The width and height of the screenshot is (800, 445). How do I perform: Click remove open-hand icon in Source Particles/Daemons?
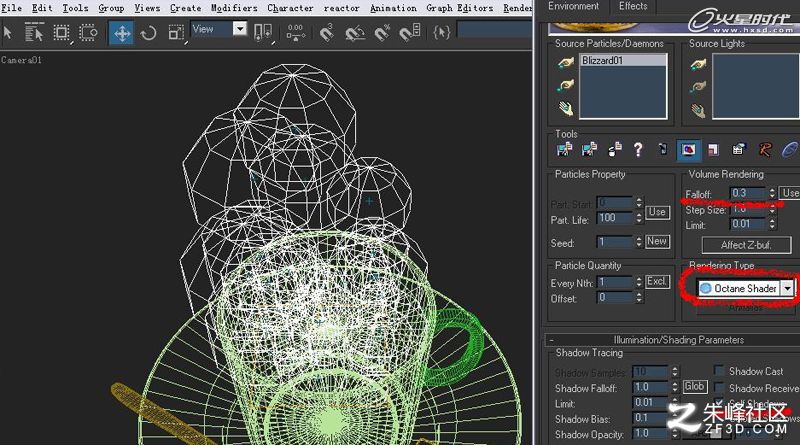(565, 108)
